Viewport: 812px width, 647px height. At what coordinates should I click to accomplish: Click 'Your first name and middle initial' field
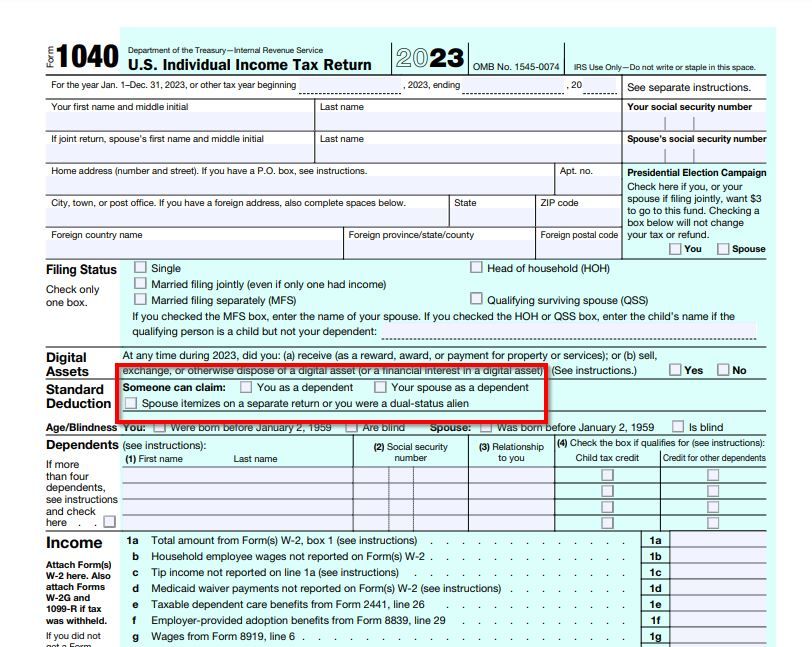click(x=180, y=122)
